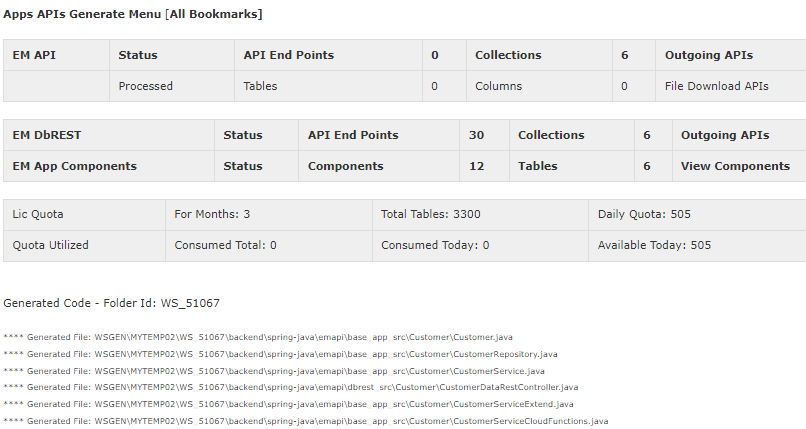This screenshot has height=429, width=806.
Task: Open EM API Collections link
Action: tap(508, 55)
